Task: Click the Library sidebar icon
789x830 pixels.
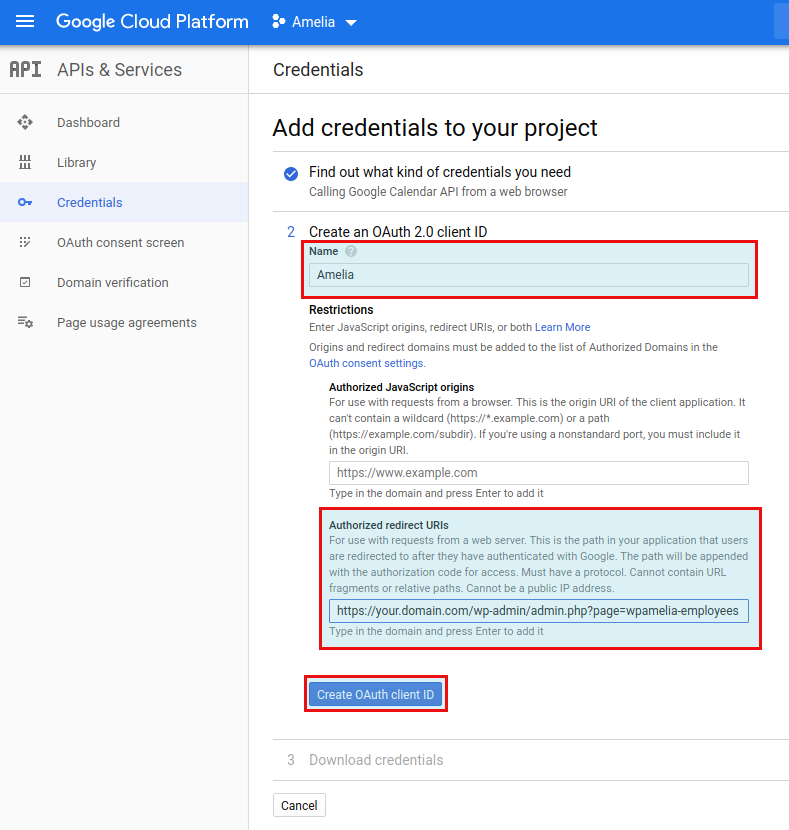Action: coord(25,163)
